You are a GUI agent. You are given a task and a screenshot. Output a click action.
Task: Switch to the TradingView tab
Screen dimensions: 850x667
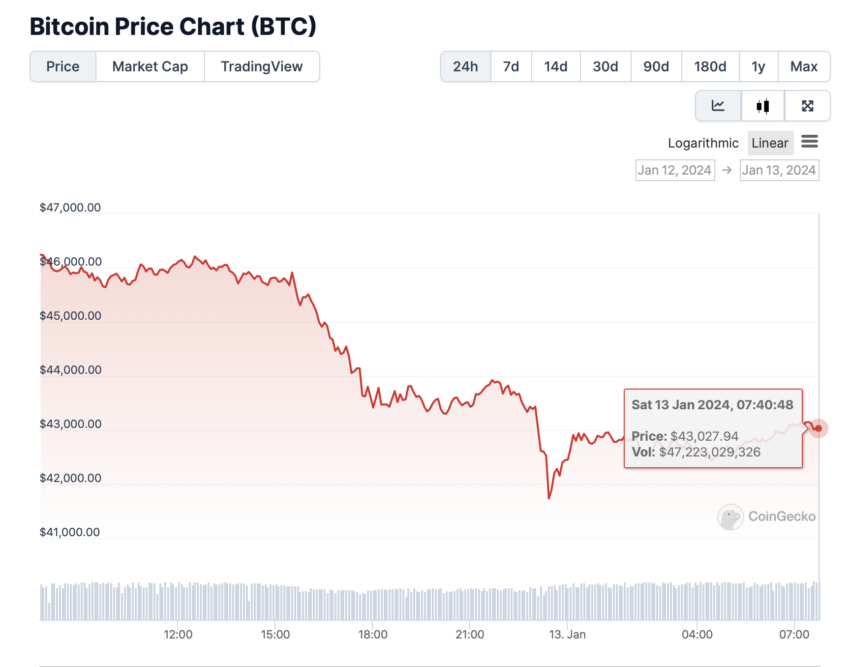tap(262, 67)
